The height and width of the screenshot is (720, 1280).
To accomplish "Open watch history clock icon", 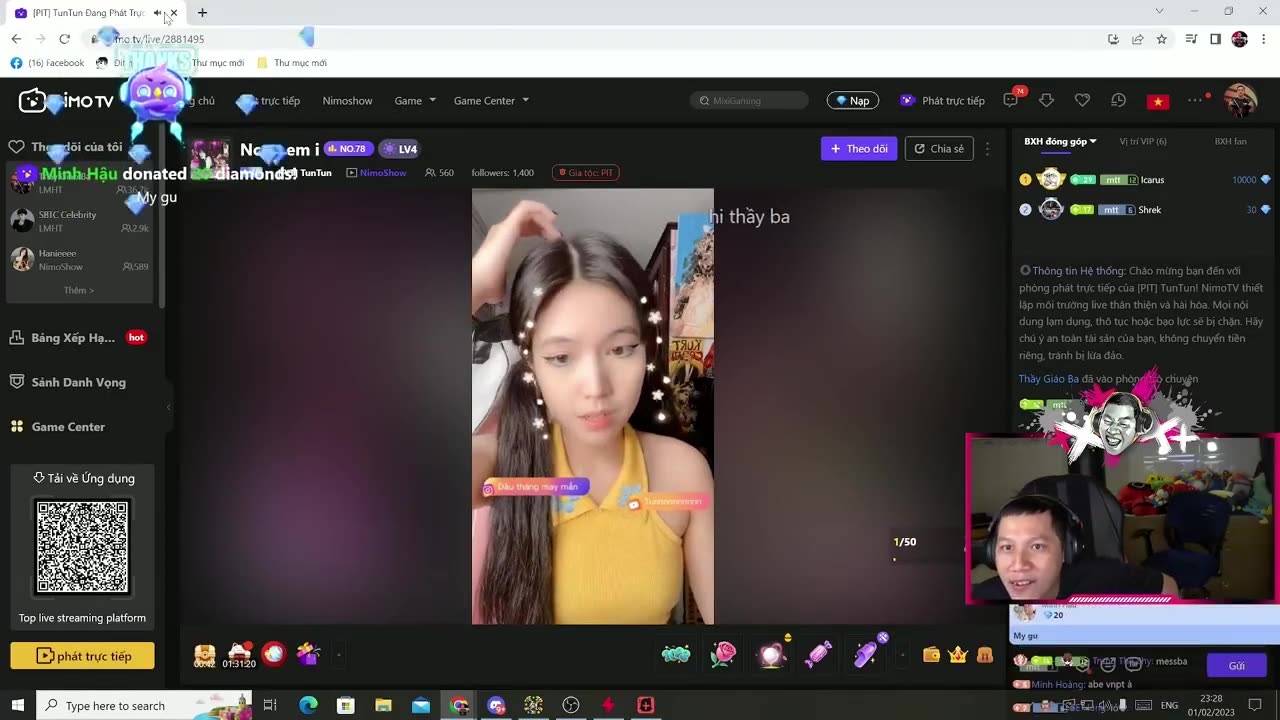I will 1118,100.
